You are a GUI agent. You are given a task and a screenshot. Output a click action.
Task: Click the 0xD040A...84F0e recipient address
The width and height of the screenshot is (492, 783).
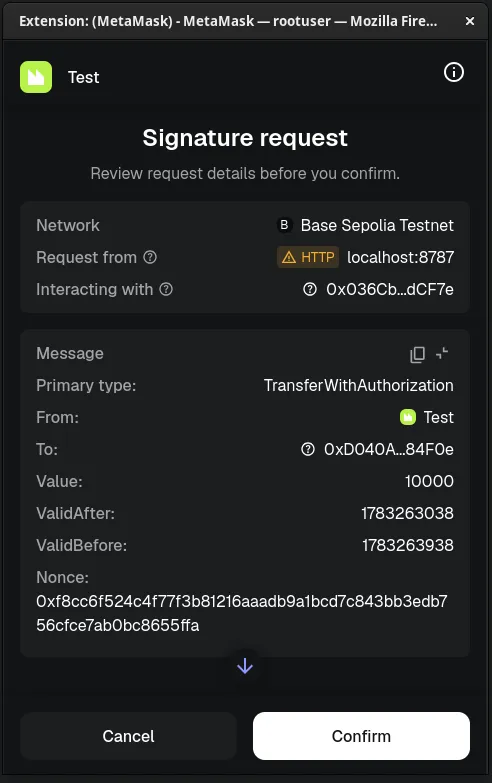click(x=389, y=449)
